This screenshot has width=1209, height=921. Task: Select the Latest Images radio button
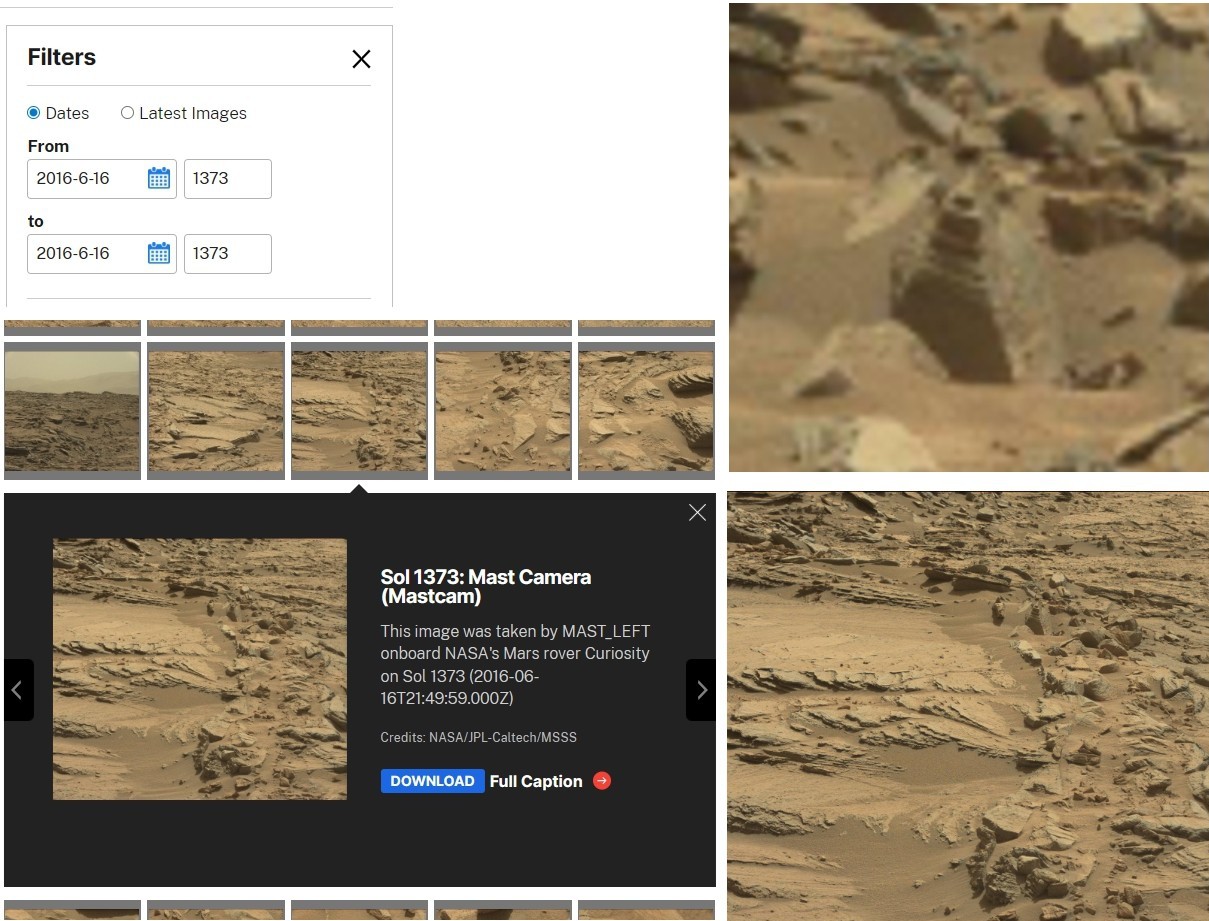click(x=127, y=113)
